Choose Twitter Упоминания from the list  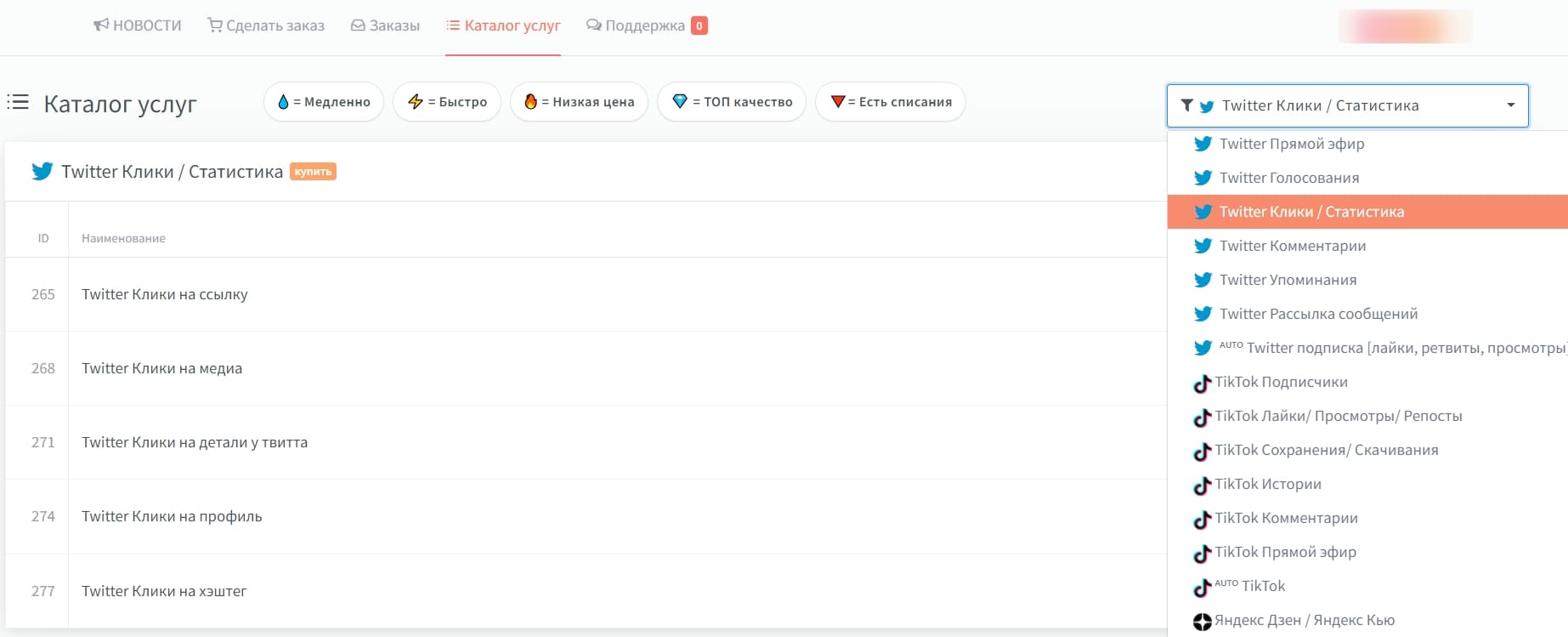click(x=1367, y=280)
